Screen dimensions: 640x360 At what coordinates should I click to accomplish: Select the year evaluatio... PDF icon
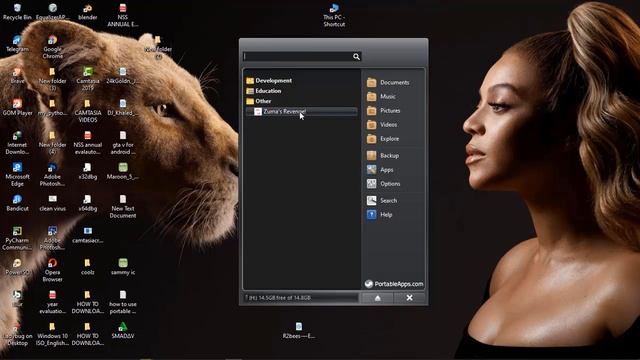point(52,302)
